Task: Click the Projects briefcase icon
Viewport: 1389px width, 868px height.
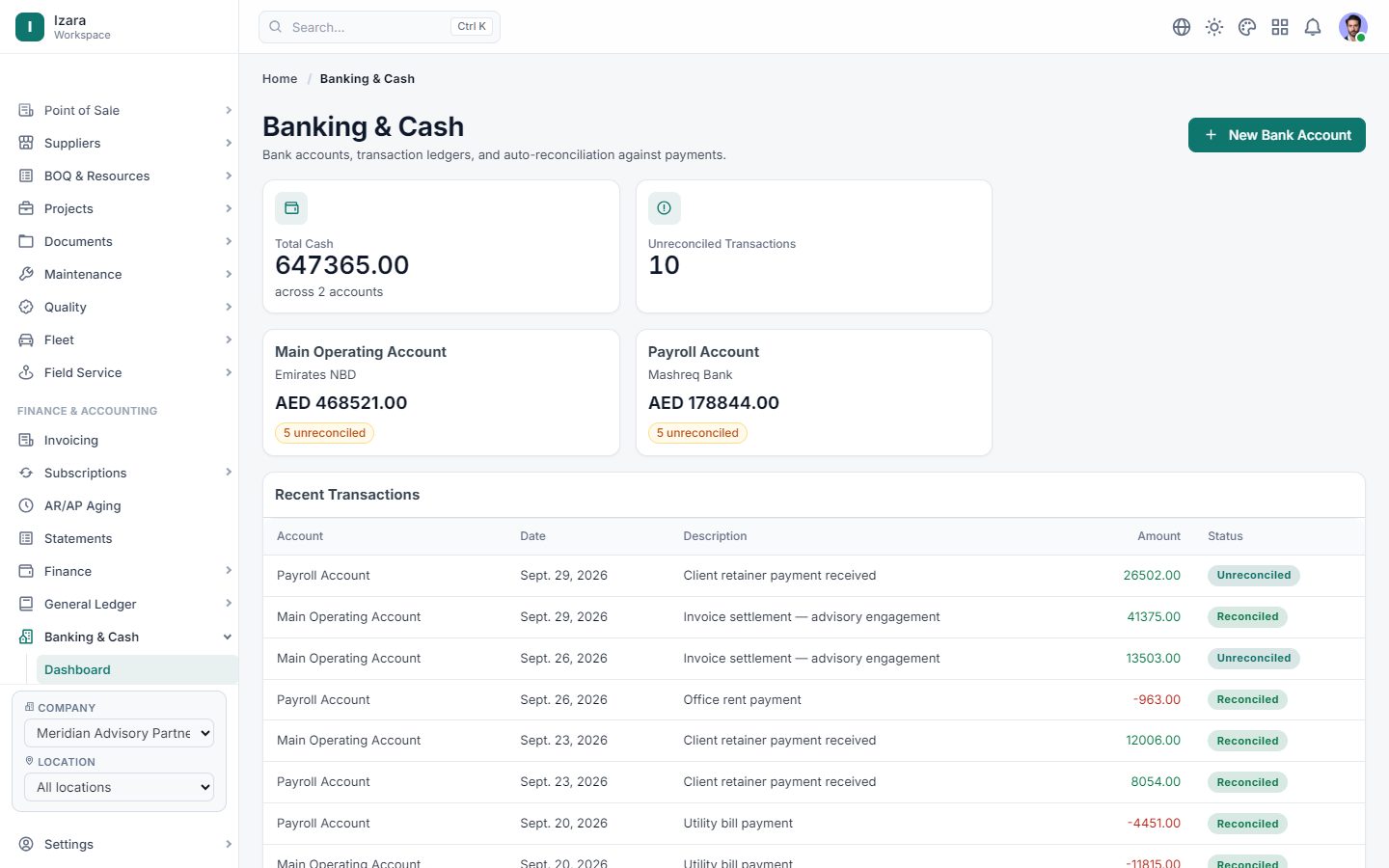Action: point(26,208)
